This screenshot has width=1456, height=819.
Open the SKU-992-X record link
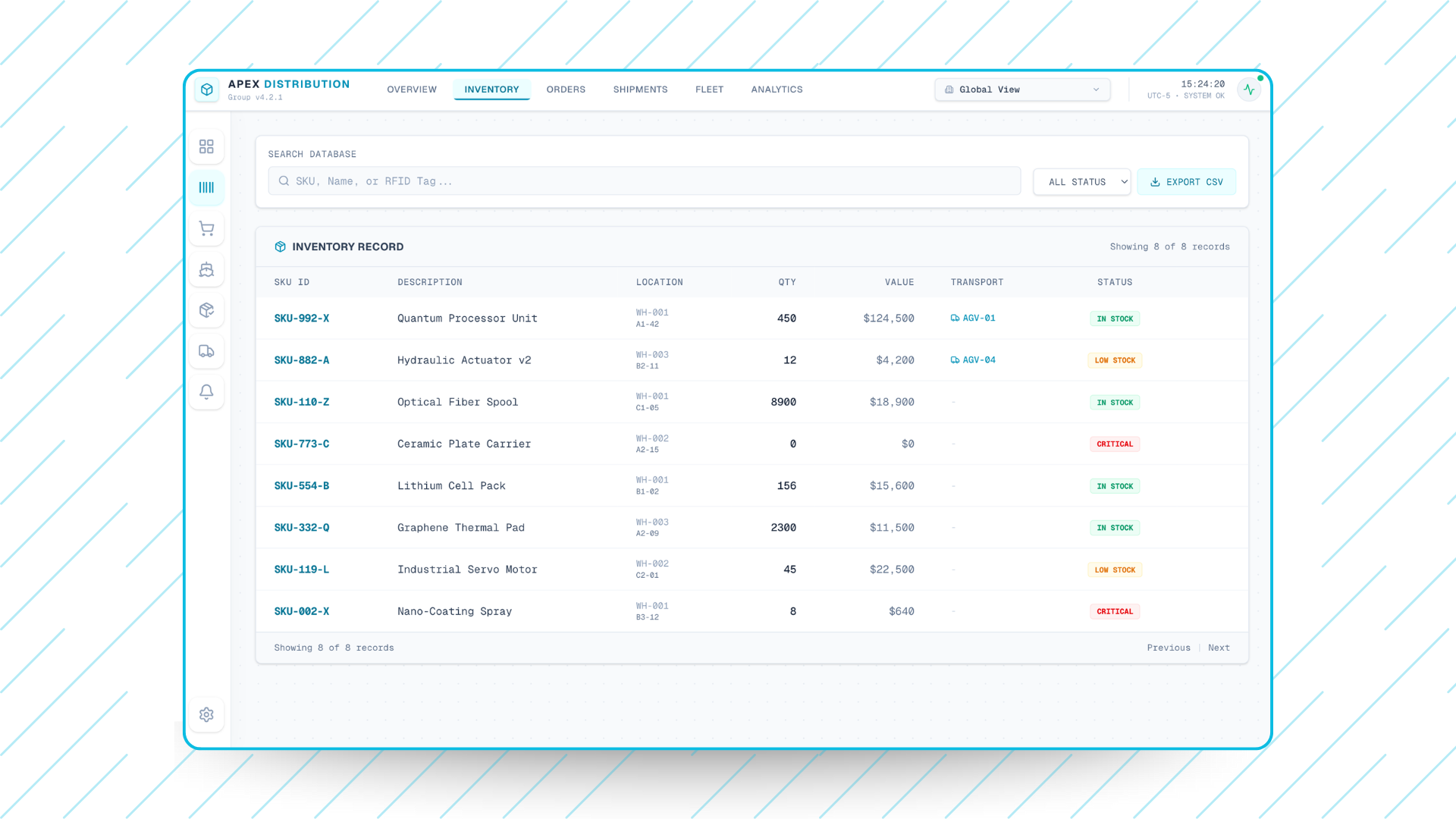point(302,318)
